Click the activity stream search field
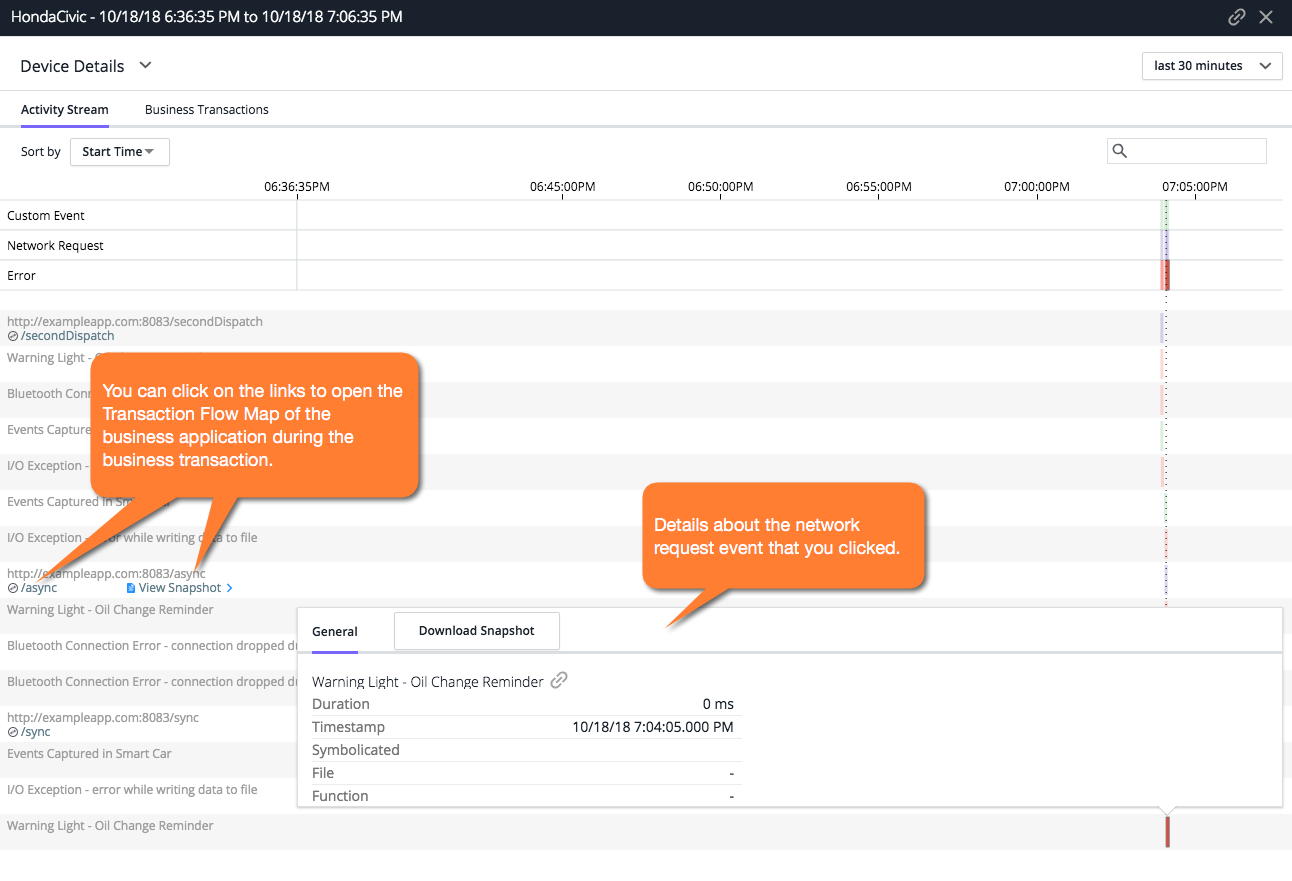 point(1187,151)
